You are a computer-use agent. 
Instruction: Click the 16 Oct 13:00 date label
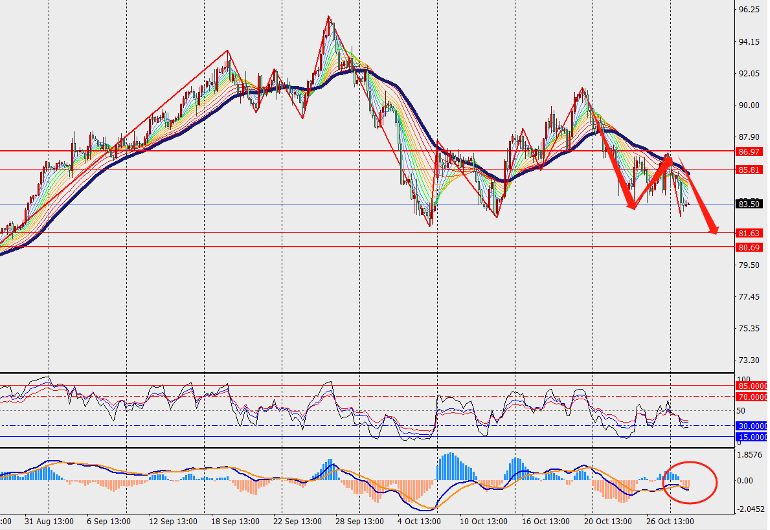coord(546,522)
